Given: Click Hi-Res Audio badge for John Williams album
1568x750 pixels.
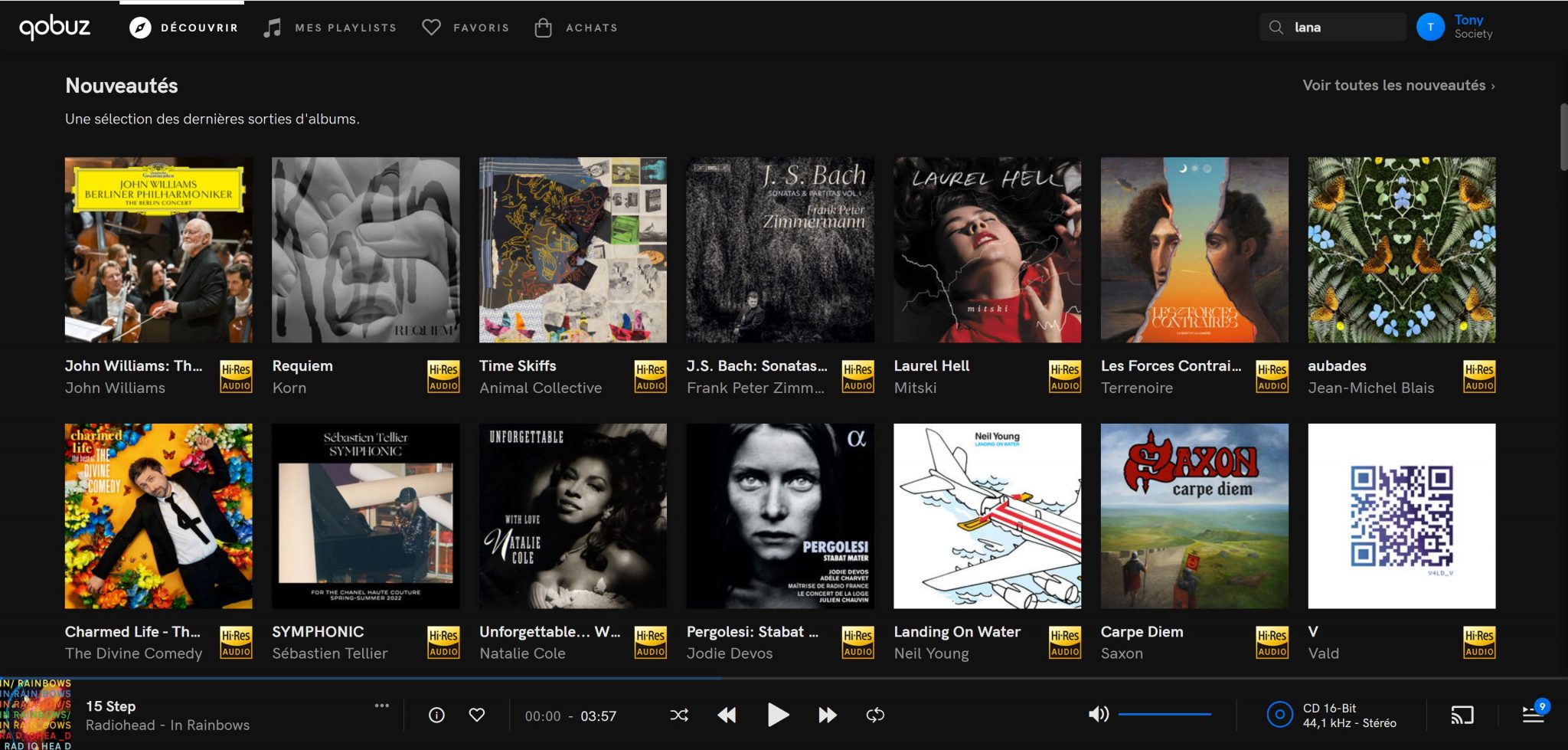Looking at the screenshot, I should click(236, 377).
